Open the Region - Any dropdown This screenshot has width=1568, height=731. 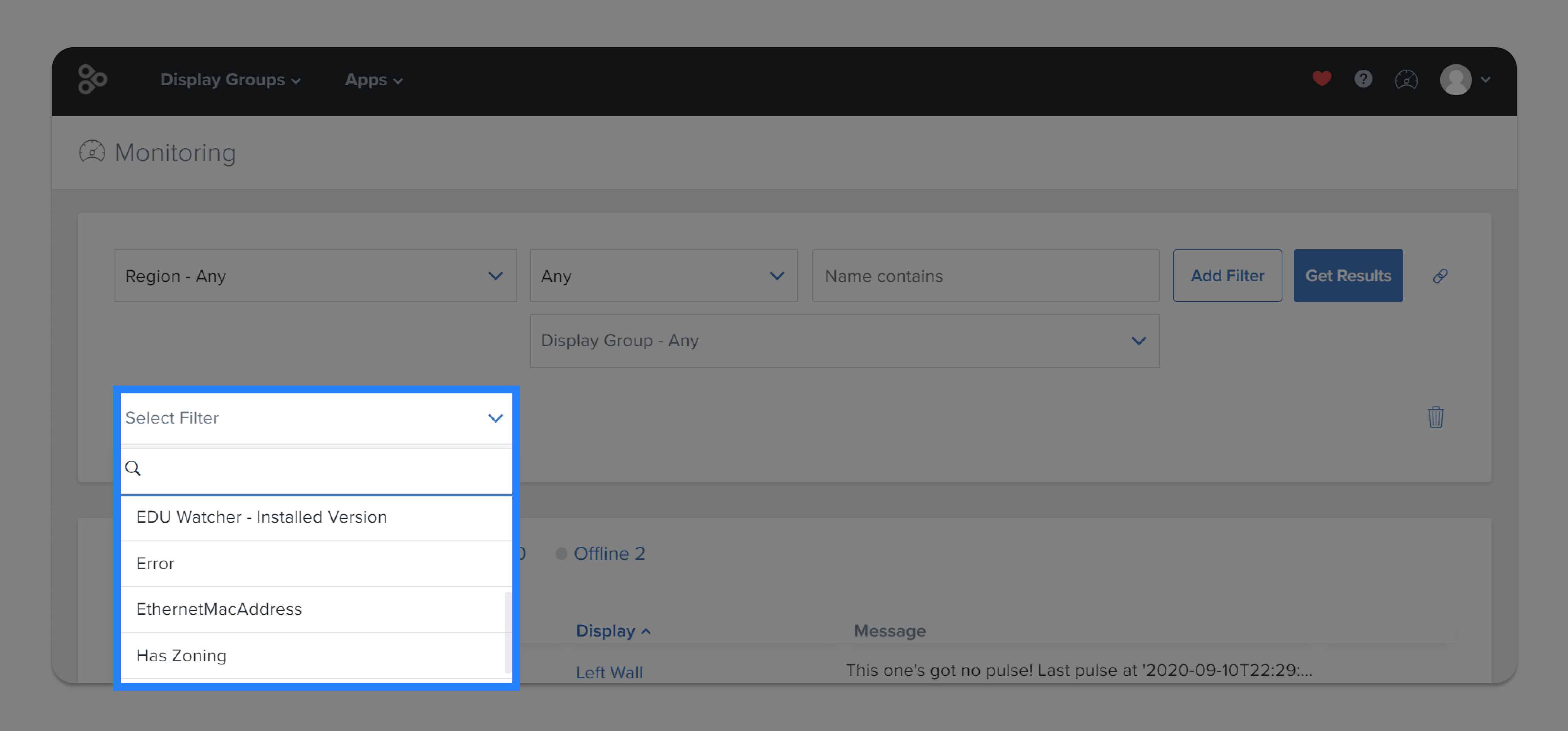(x=315, y=276)
